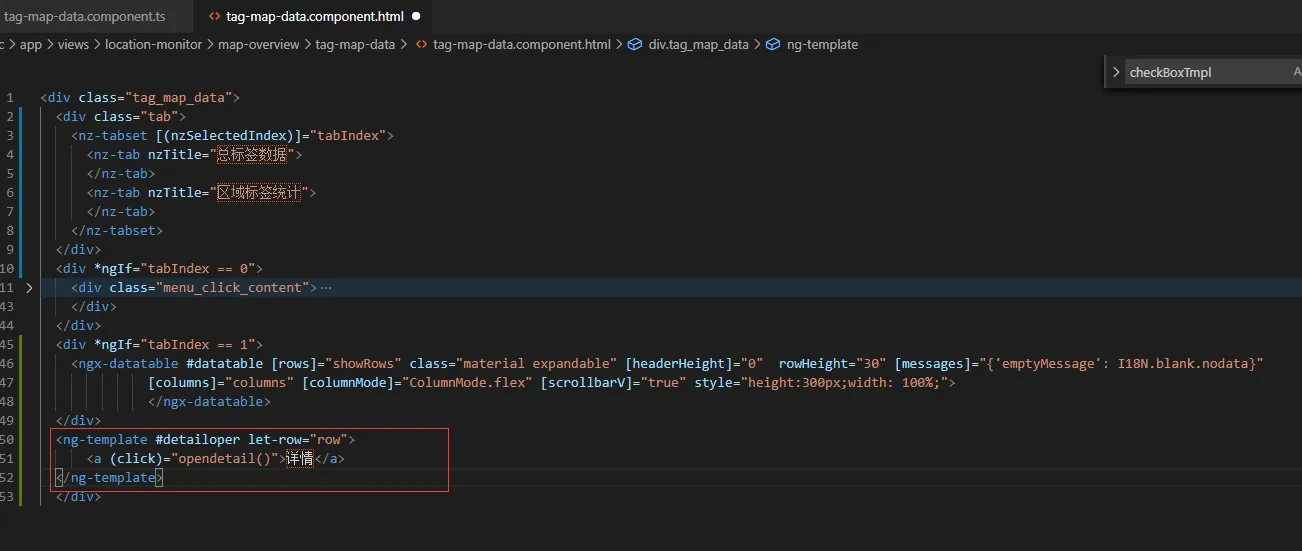Click the unsaved dot on the html tab
The image size is (1302, 551).
click(416, 17)
